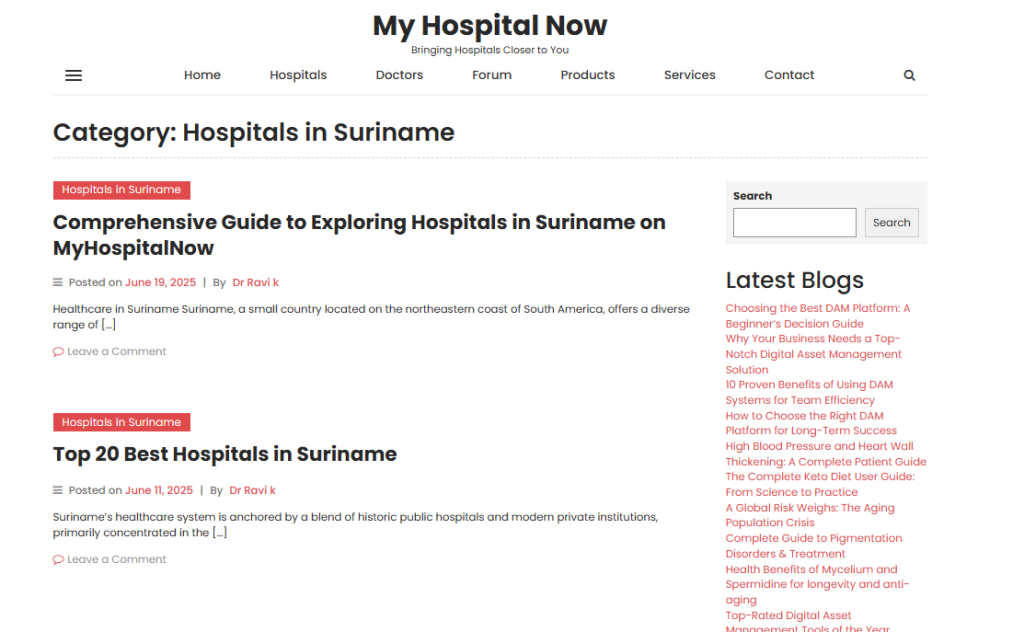Image resolution: width=1024 pixels, height=632 pixels.
Task: Open Top-Rated Digital Asset Management Tools link
Action: [807, 622]
